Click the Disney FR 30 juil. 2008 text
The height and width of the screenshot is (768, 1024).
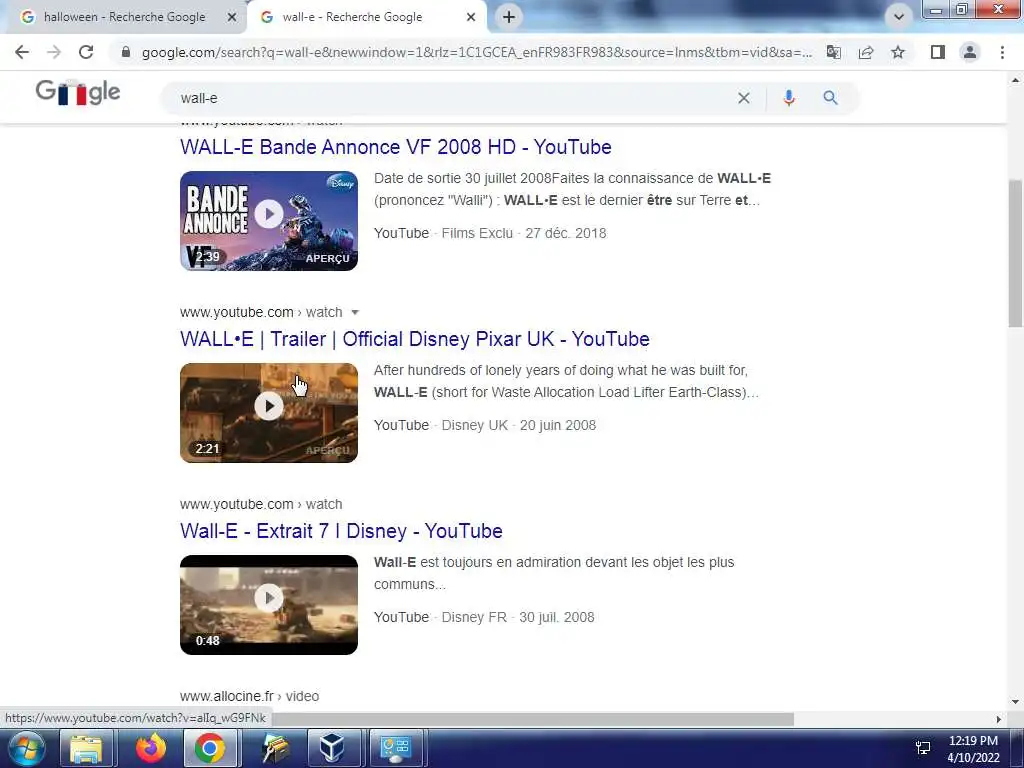pos(518,617)
